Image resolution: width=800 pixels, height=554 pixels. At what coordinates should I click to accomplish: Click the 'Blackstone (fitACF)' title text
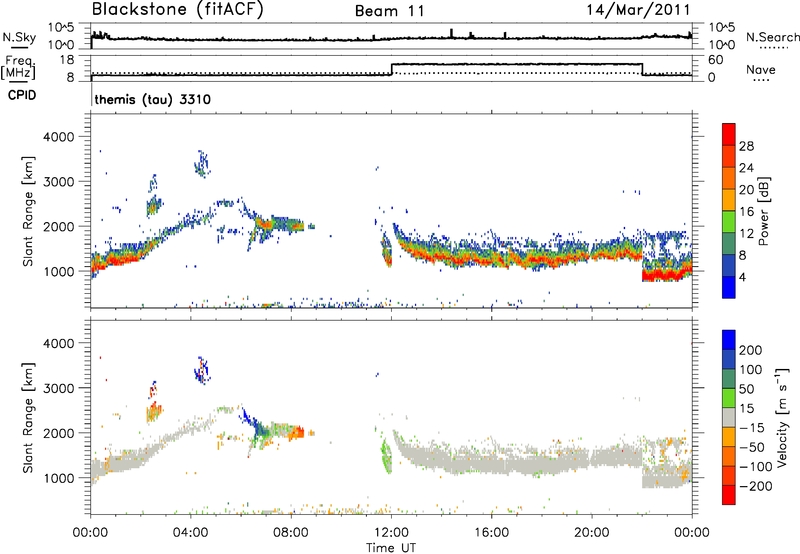tap(178, 10)
